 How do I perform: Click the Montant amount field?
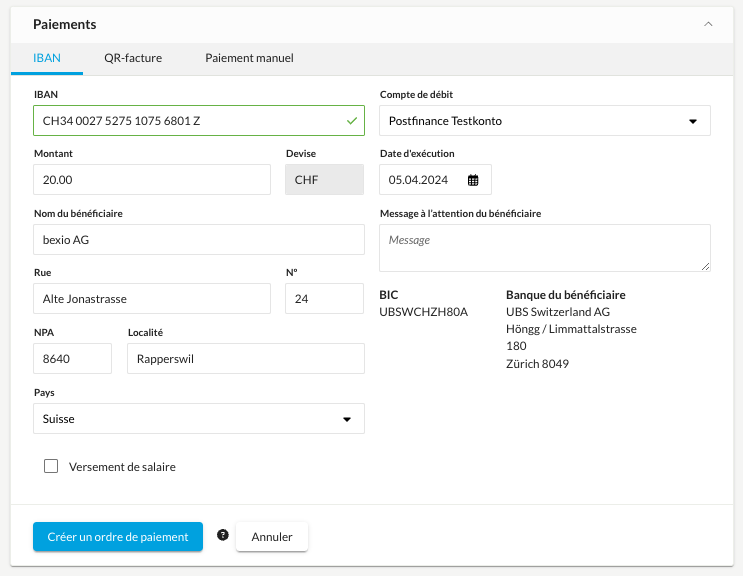point(152,180)
